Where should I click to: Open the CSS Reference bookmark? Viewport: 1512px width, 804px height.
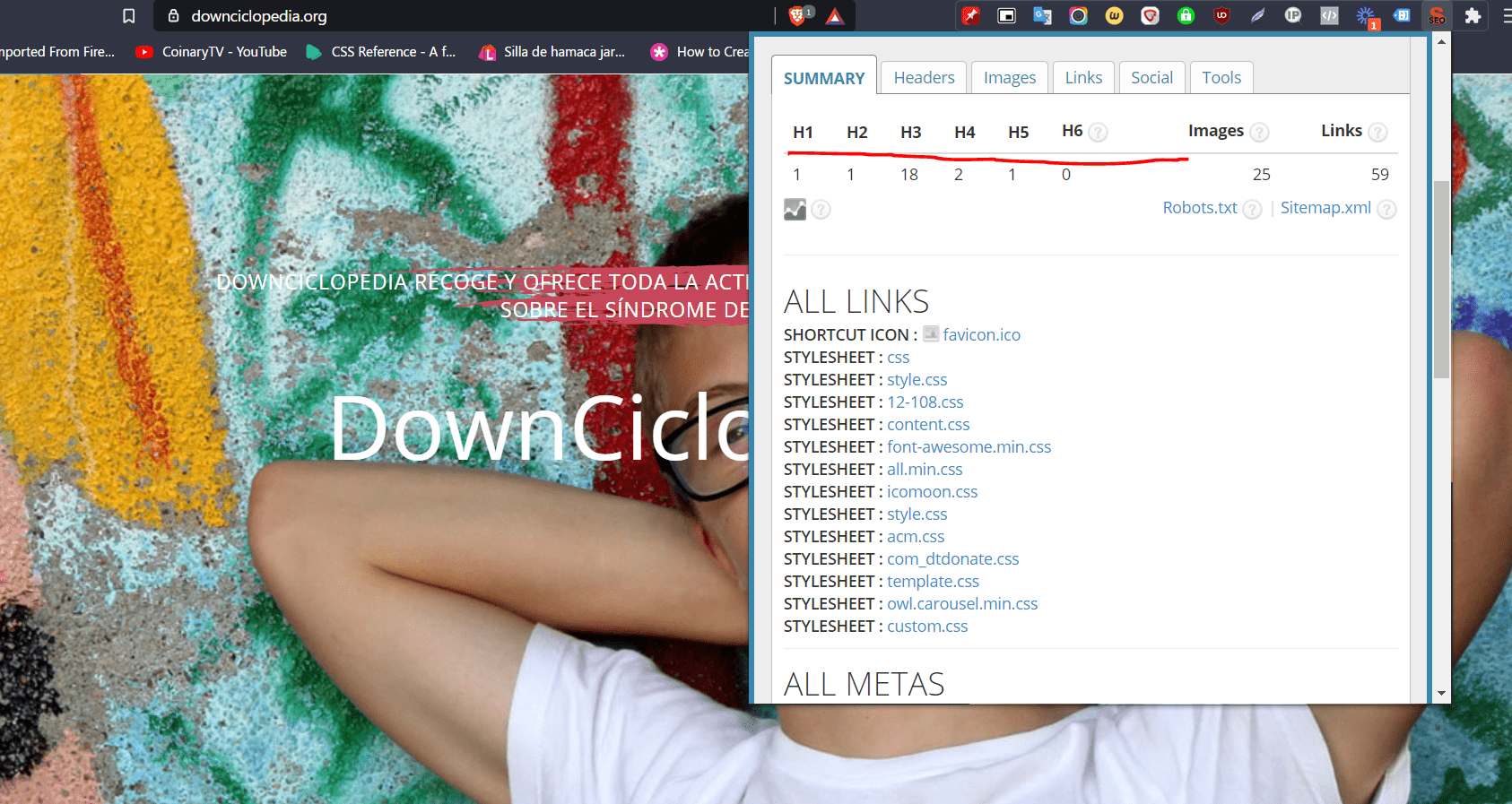click(x=381, y=52)
